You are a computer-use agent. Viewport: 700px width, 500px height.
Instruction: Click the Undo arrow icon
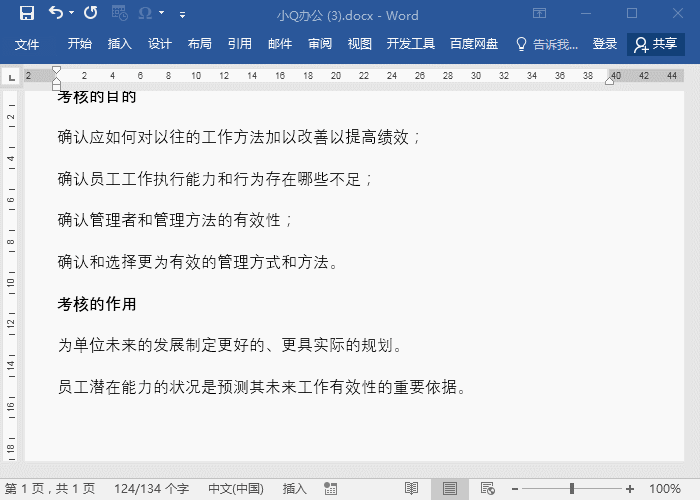[56, 13]
